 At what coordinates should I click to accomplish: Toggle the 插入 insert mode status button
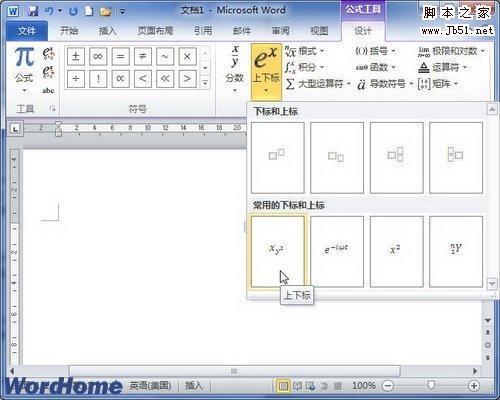click(x=194, y=386)
